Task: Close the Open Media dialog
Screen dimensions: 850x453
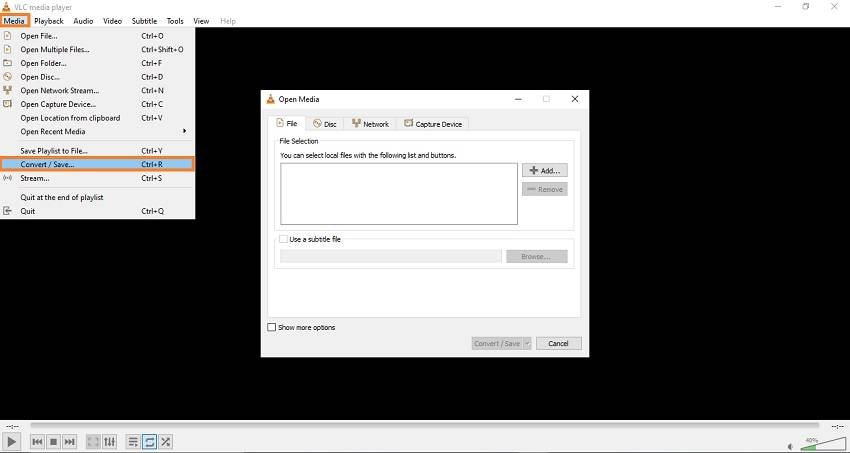Action: coord(575,99)
